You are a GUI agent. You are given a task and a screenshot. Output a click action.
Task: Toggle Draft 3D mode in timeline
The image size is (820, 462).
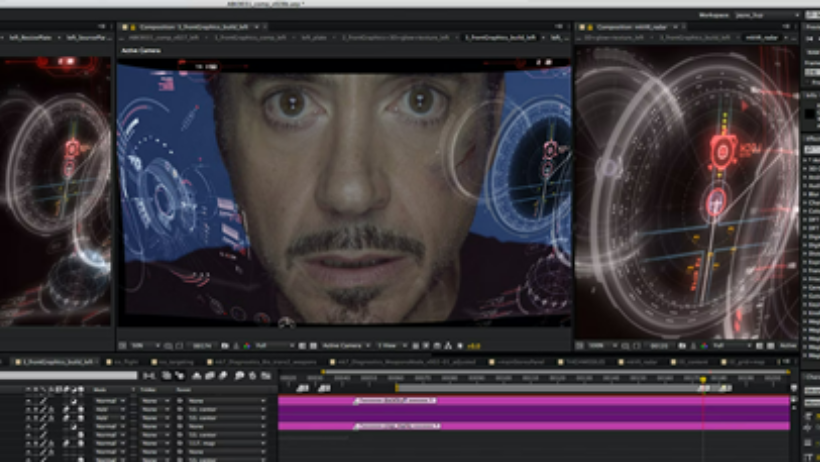(179, 376)
